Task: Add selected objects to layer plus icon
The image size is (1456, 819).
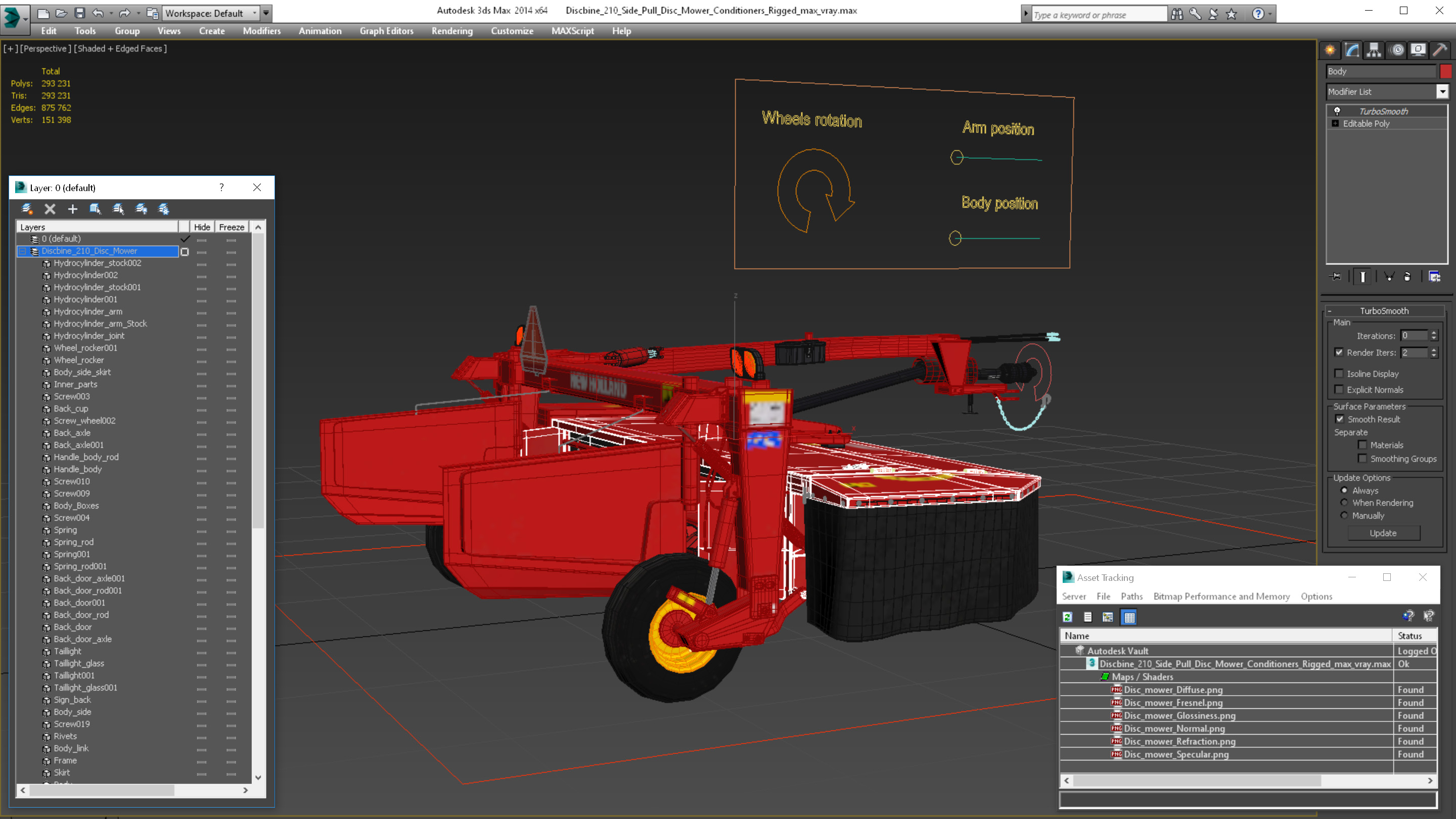Action: click(72, 209)
